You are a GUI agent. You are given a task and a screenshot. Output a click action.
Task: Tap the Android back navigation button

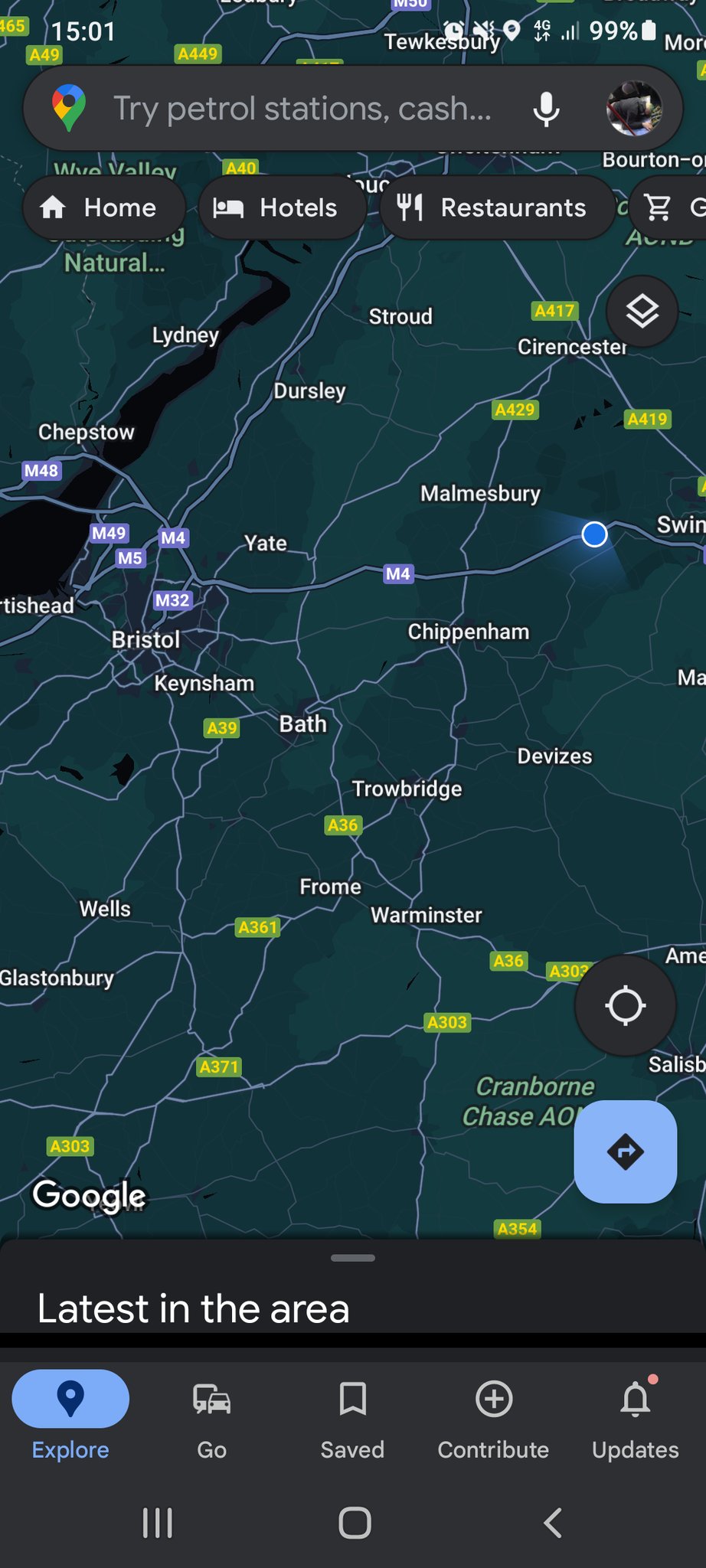pos(552,1523)
